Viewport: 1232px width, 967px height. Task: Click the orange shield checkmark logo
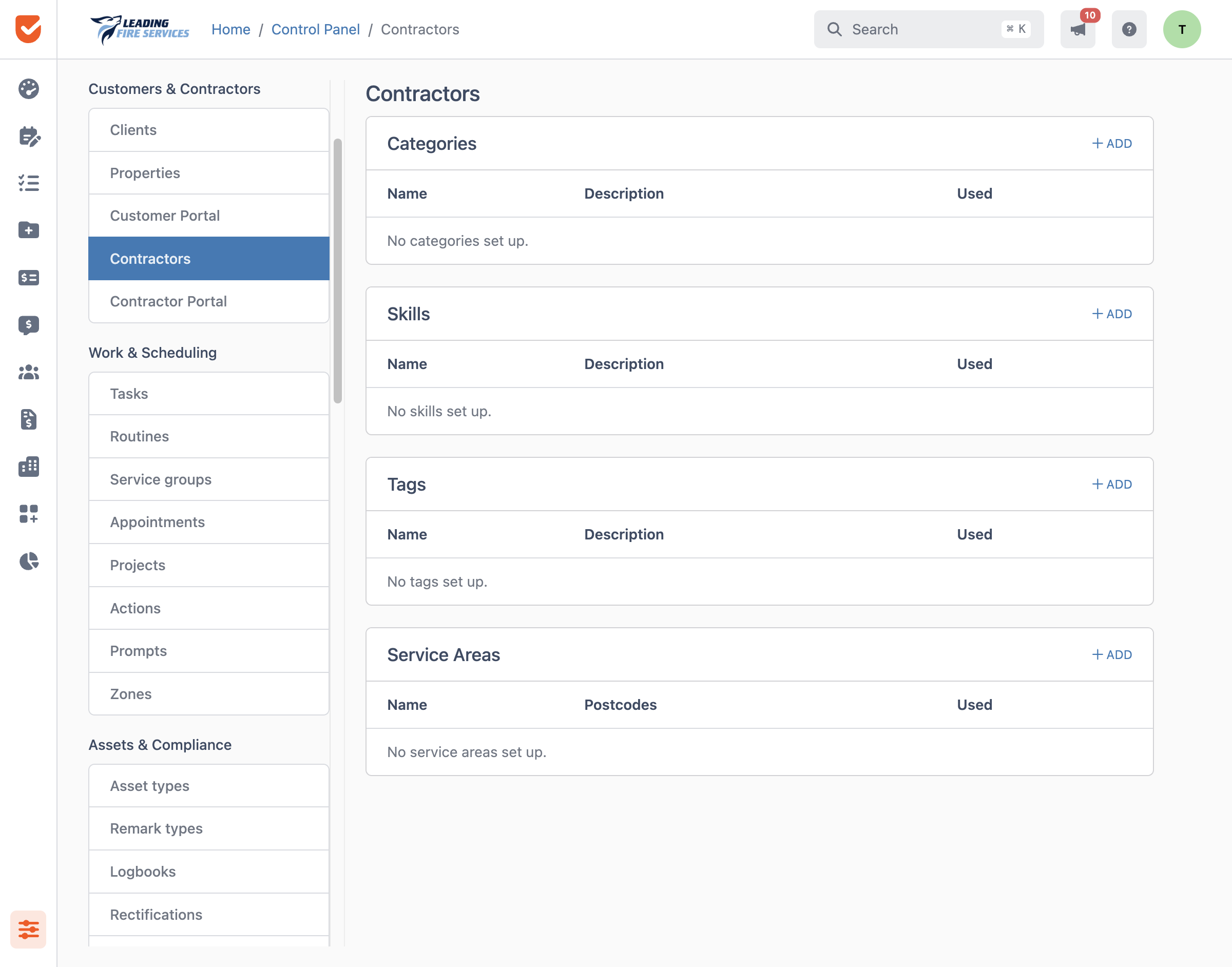(x=28, y=29)
